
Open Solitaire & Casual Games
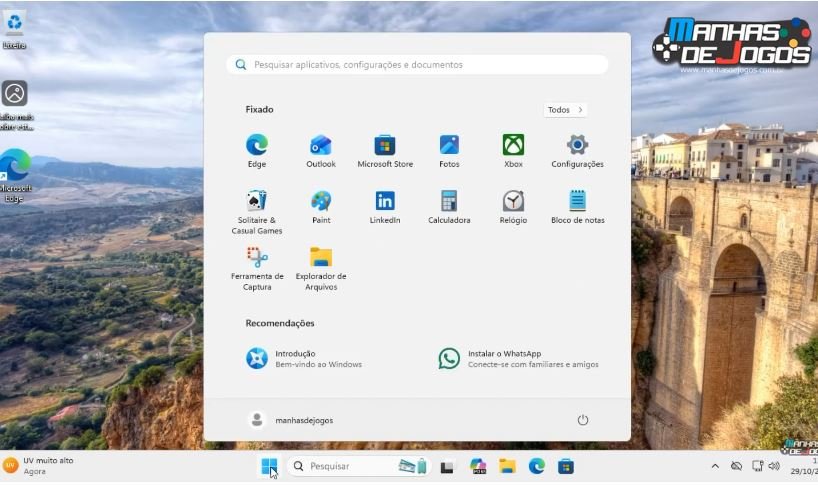[257, 202]
